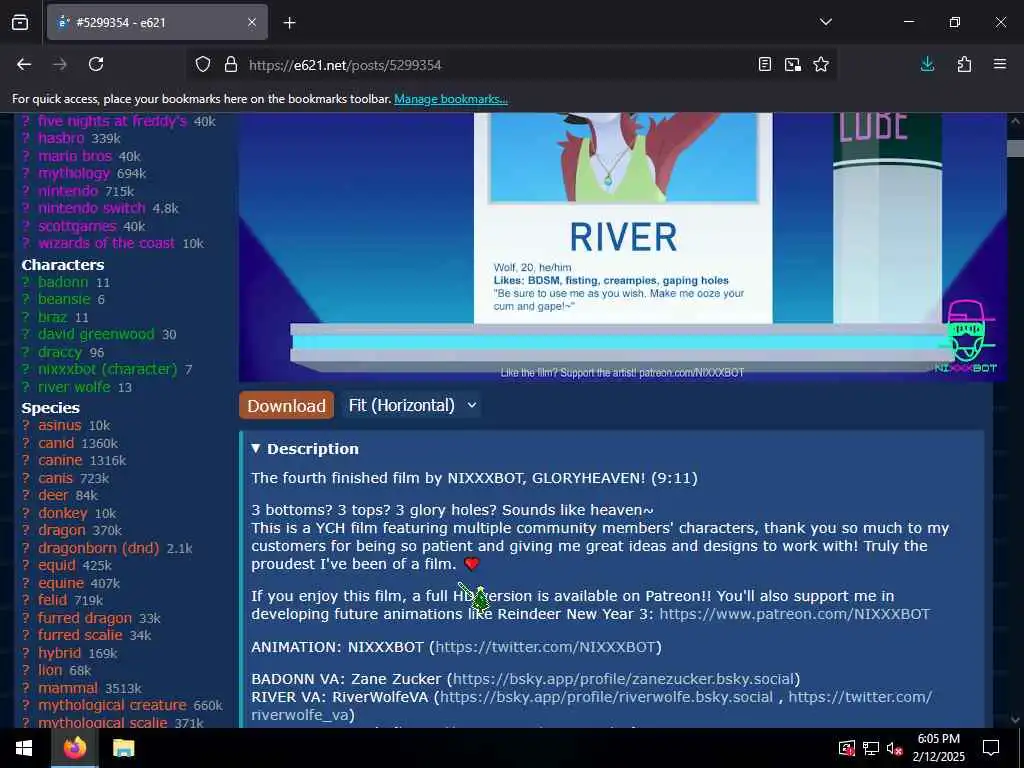1024x768 pixels.
Task: Open a new tab with plus icon
Action: point(289,23)
